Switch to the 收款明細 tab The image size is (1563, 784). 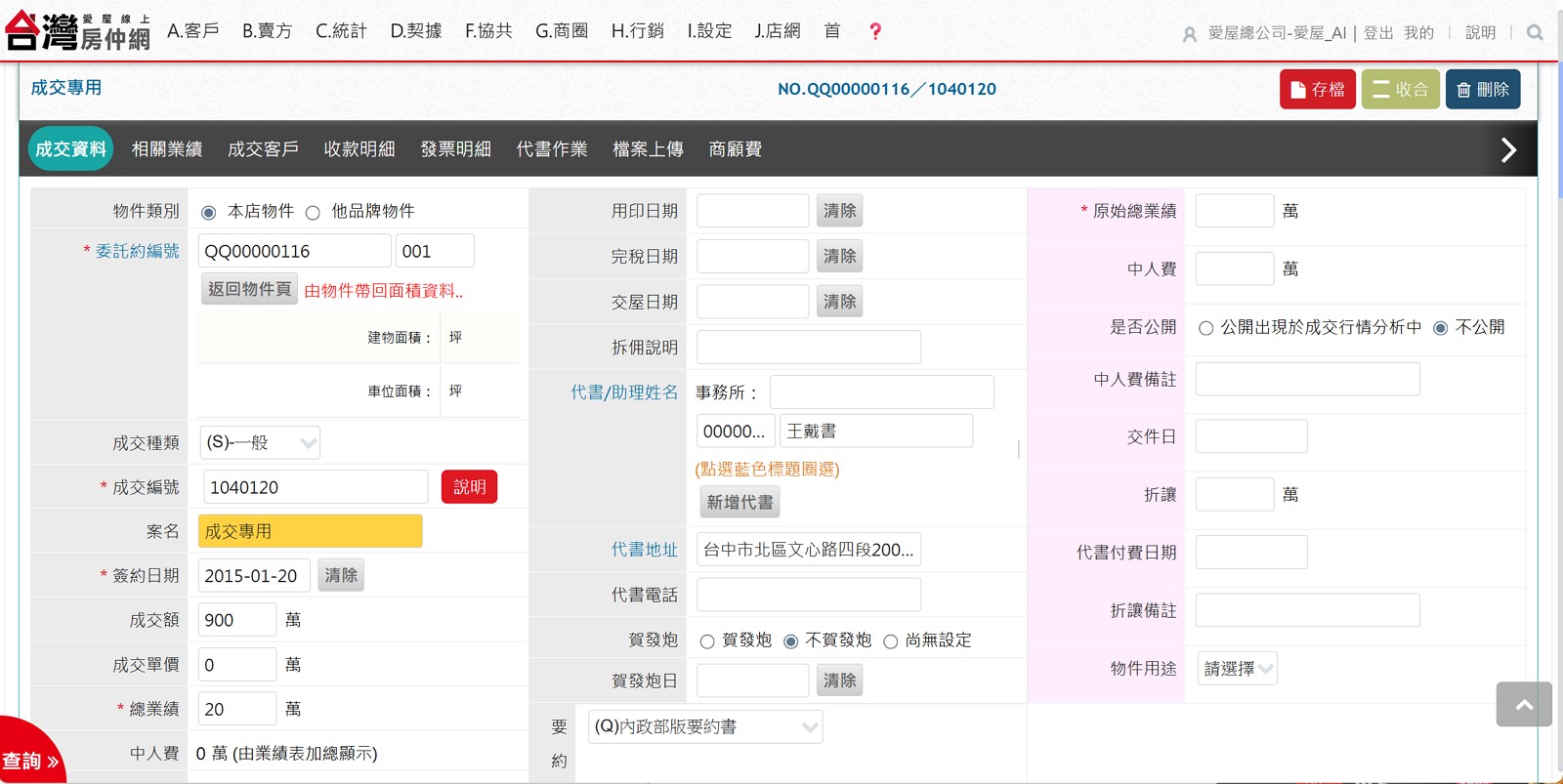(x=359, y=149)
